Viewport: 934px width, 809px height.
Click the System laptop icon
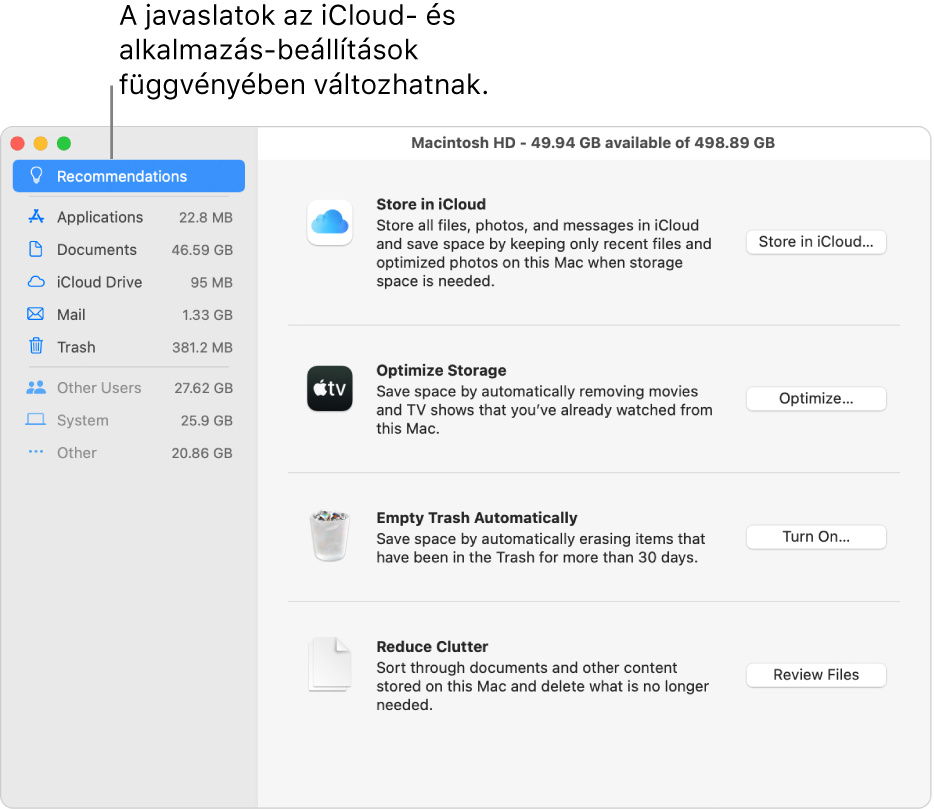point(36,420)
